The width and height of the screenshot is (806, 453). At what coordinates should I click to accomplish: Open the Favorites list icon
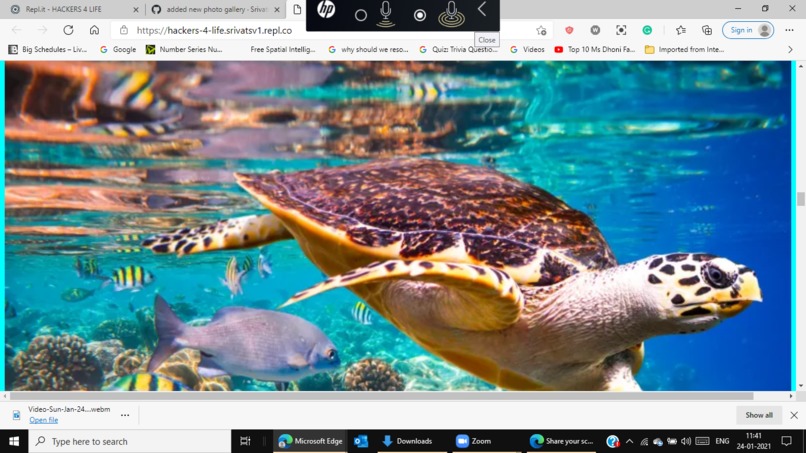tap(681, 30)
